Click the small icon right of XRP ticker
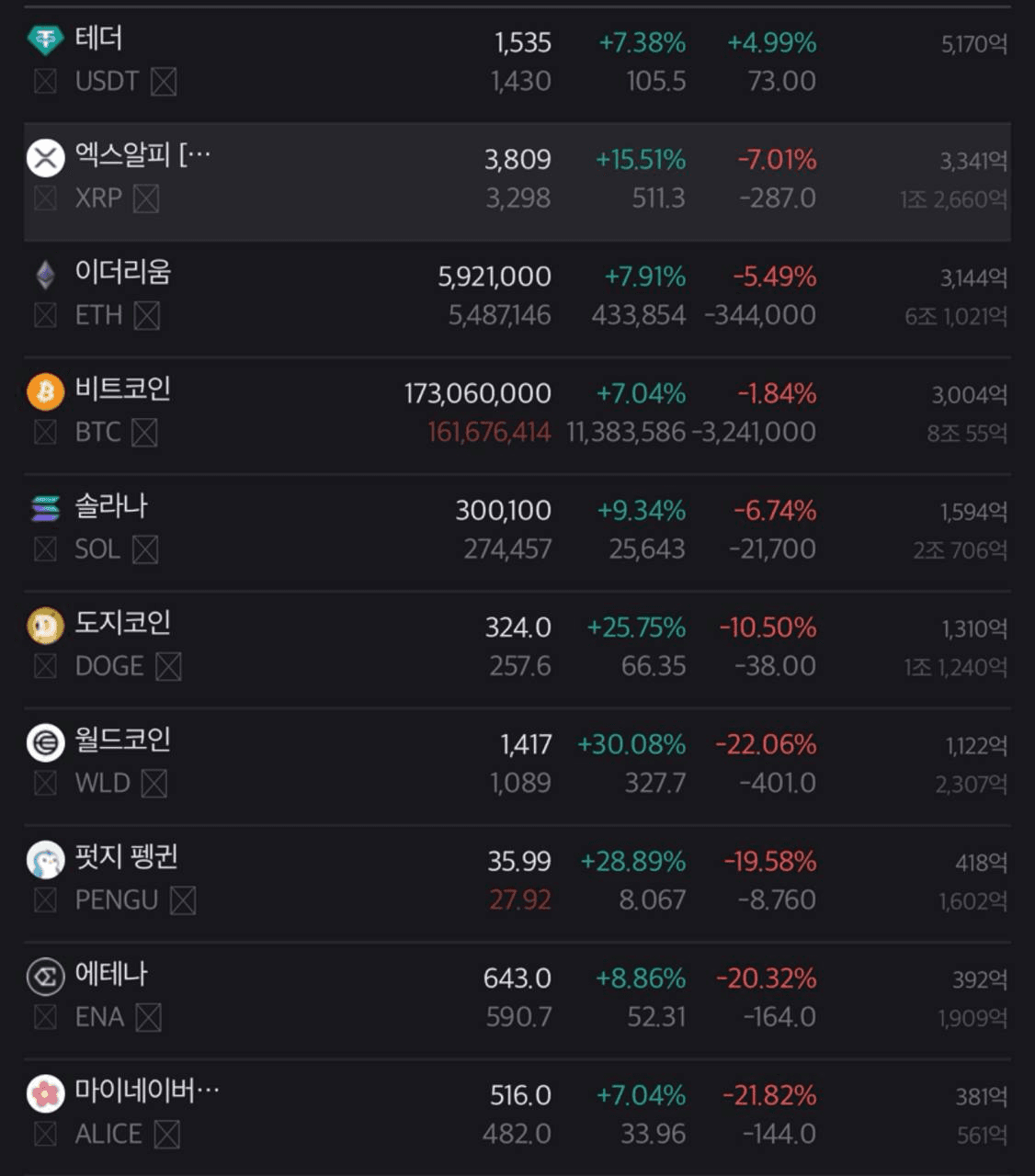Image resolution: width=1035 pixels, height=1176 pixels. click(146, 198)
